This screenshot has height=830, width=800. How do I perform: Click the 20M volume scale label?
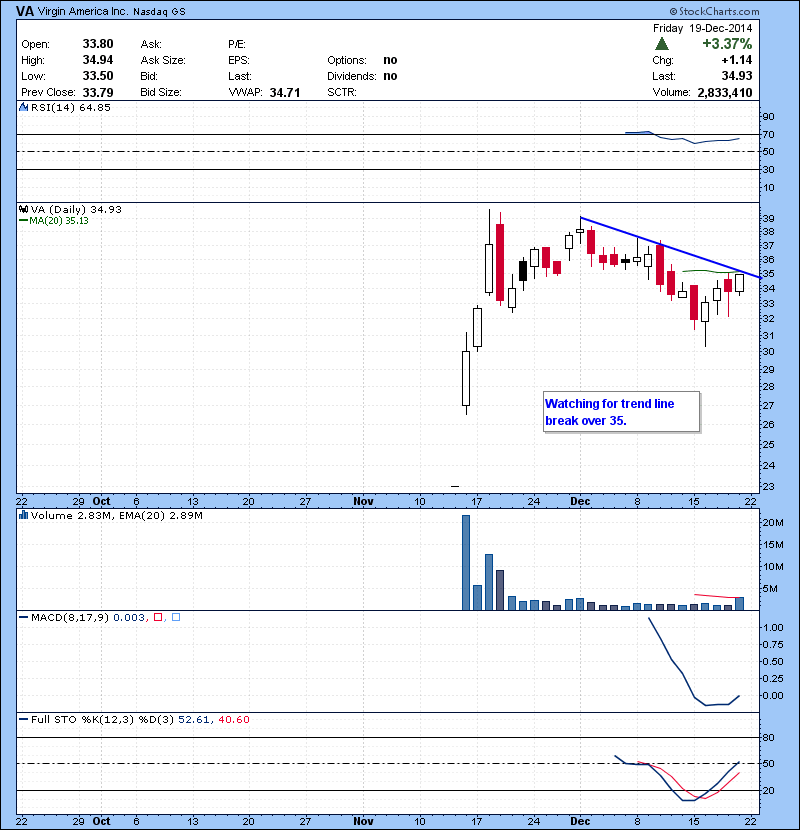(773, 522)
